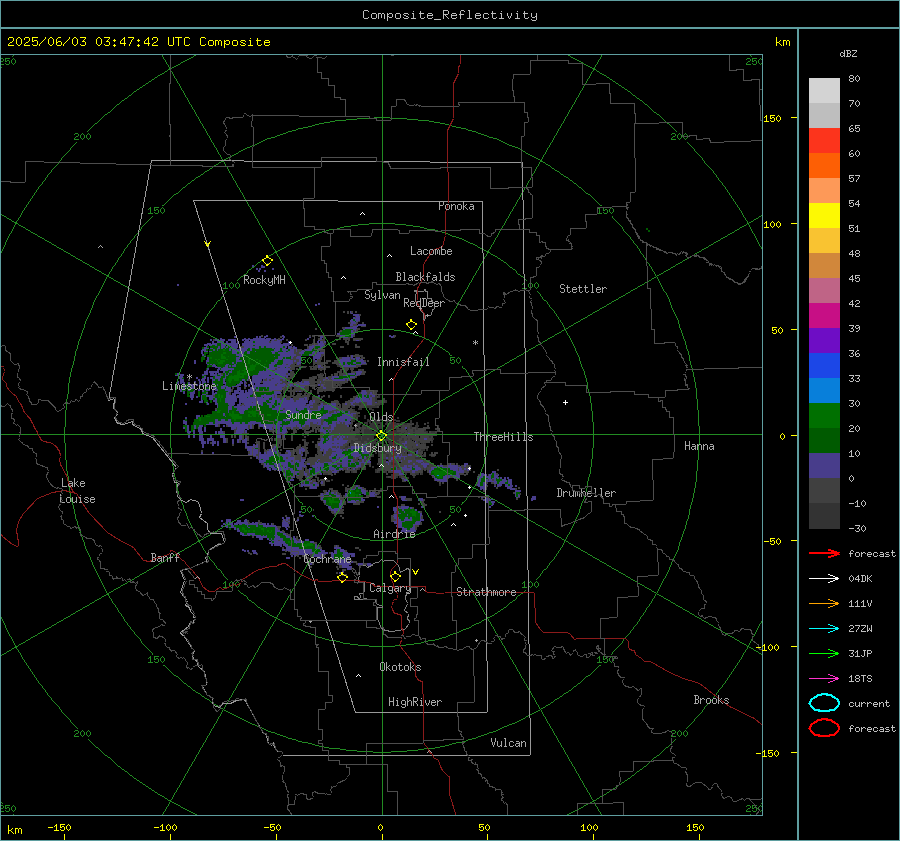Image resolution: width=900 pixels, height=841 pixels.
Task: Click the dBZ legend heading
Action: pyautogui.click(x=848, y=53)
